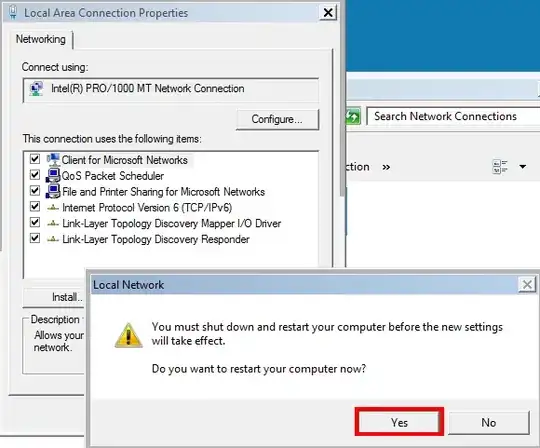Click refresh icon in Network Connections window
Viewport: 540px width, 448px height.
pyautogui.click(x=353, y=116)
